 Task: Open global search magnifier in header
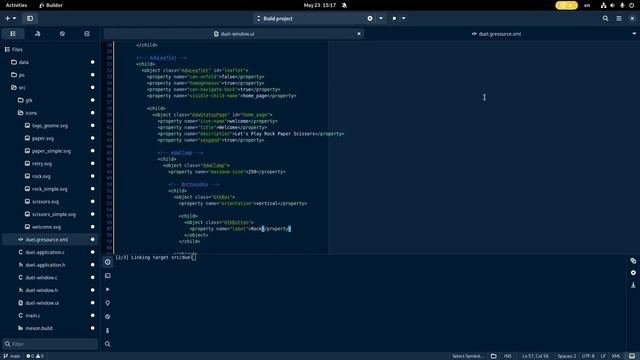click(x=605, y=18)
